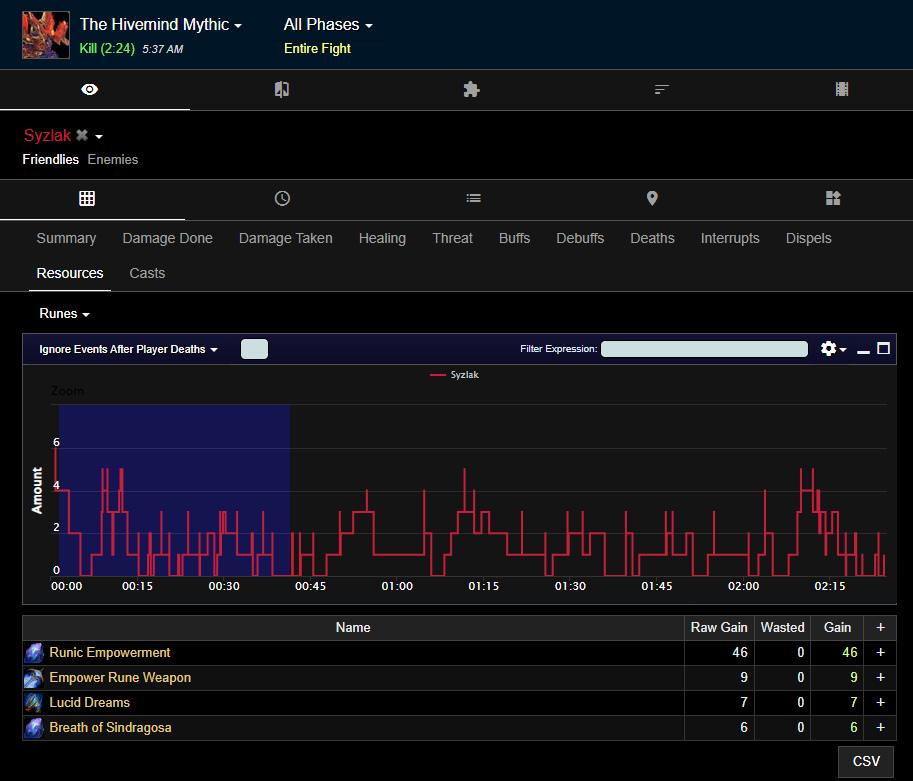Viewport: 913px width, 781px height.
Task: Export table with CSV button
Action: pyautogui.click(x=866, y=761)
